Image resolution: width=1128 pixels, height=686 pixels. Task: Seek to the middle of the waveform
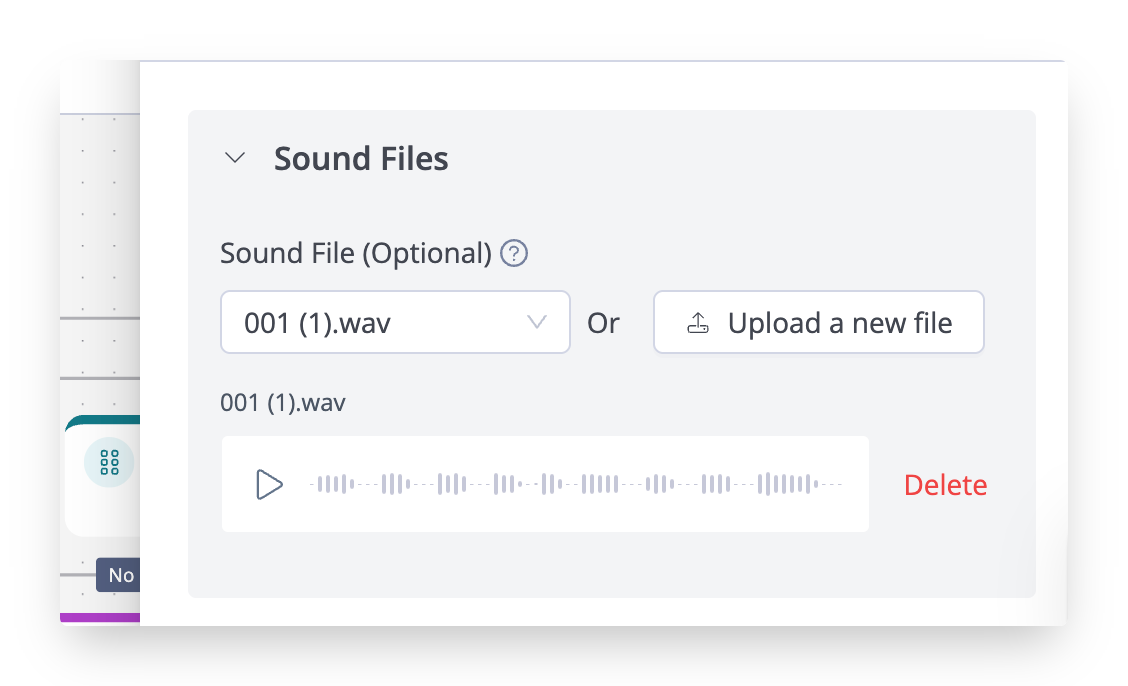578,484
